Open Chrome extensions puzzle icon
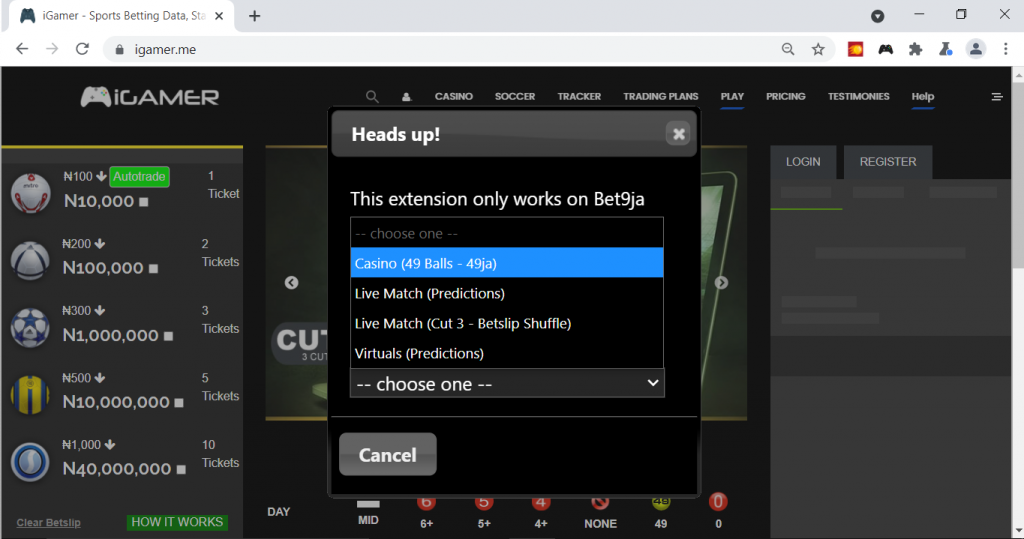This screenshot has width=1024, height=539. point(916,49)
